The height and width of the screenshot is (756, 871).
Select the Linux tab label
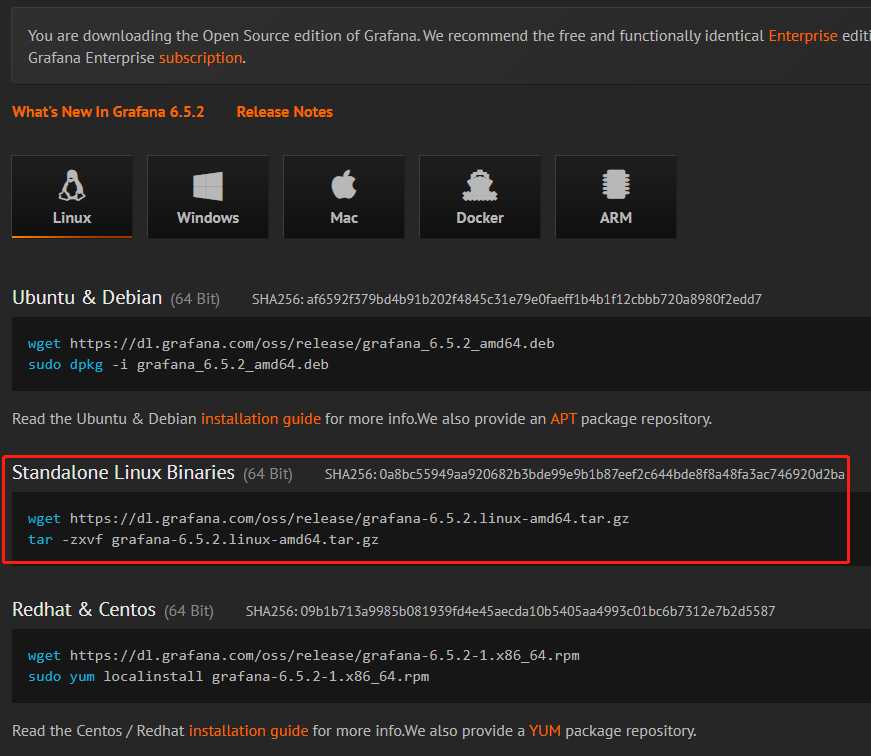coord(72,218)
